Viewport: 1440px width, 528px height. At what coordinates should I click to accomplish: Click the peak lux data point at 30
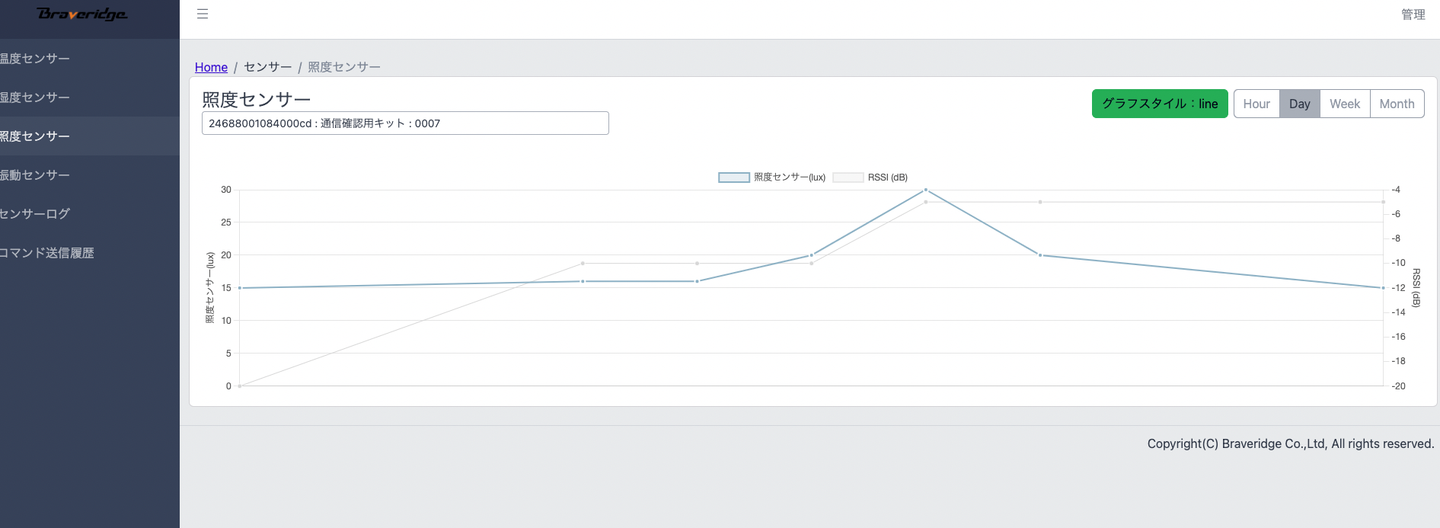925,189
